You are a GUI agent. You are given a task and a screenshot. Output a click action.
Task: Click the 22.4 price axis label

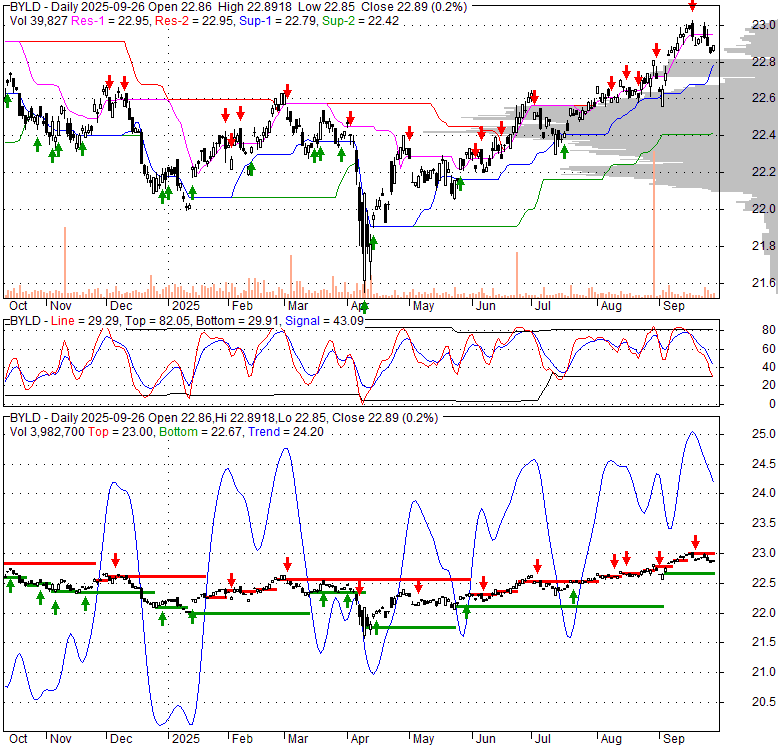pos(763,135)
